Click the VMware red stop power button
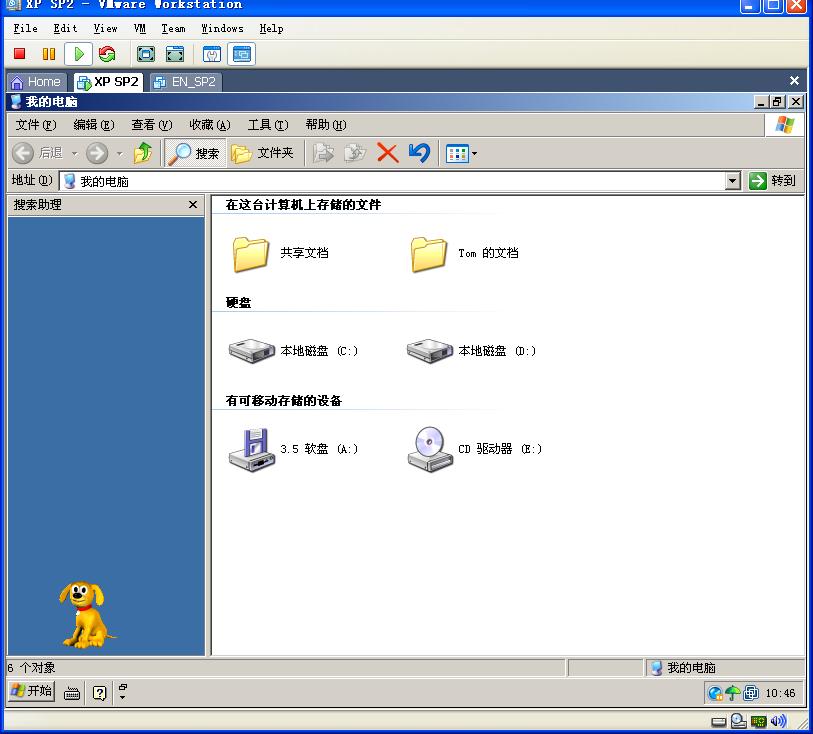The width and height of the screenshot is (813, 734). (x=20, y=54)
